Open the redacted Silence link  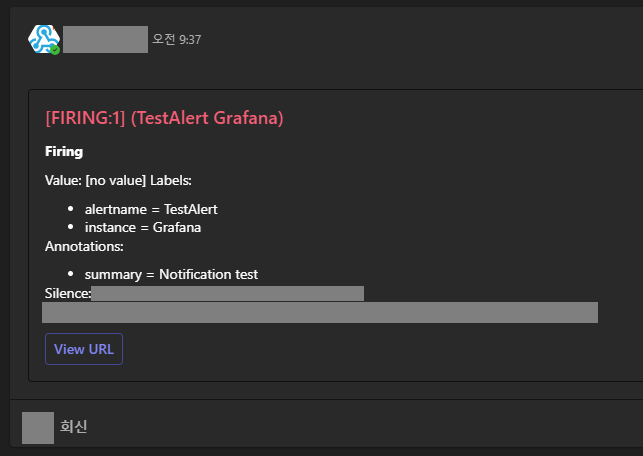pyautogui.click(x=227, y=293)
